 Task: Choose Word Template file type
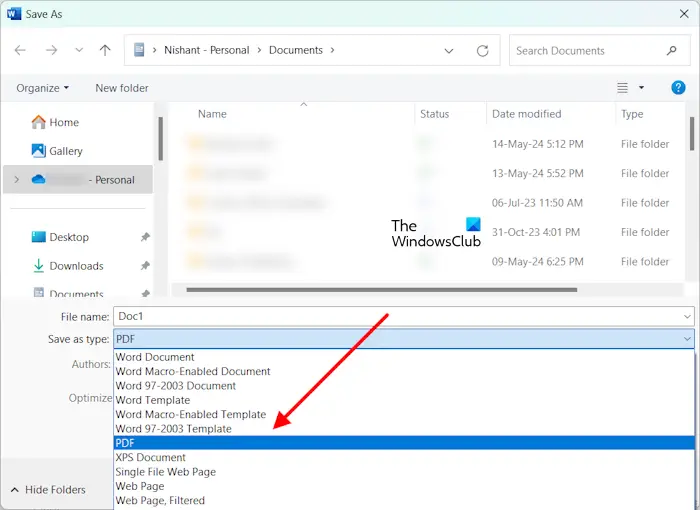404,400
